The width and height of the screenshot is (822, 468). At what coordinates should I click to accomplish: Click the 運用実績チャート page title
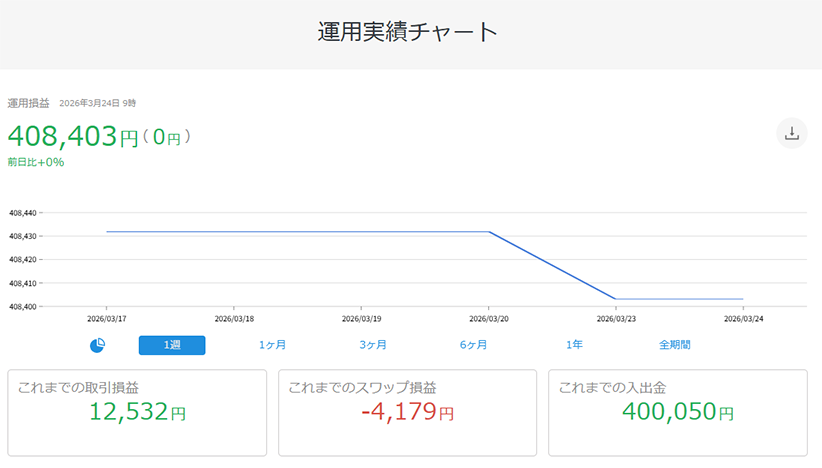407,32
